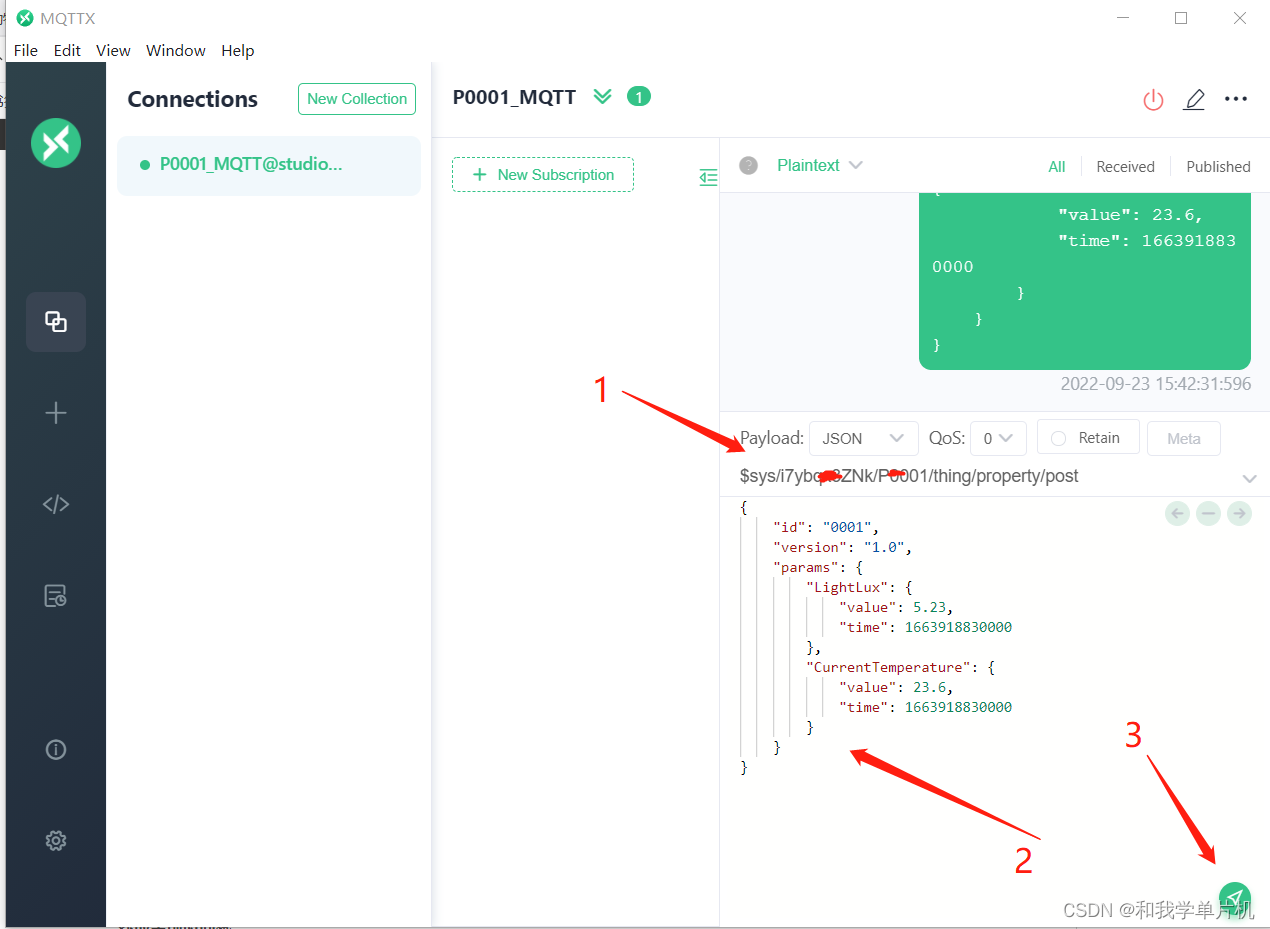Click the topic input field
1270x929 pixels.
(x=985, y=477)
